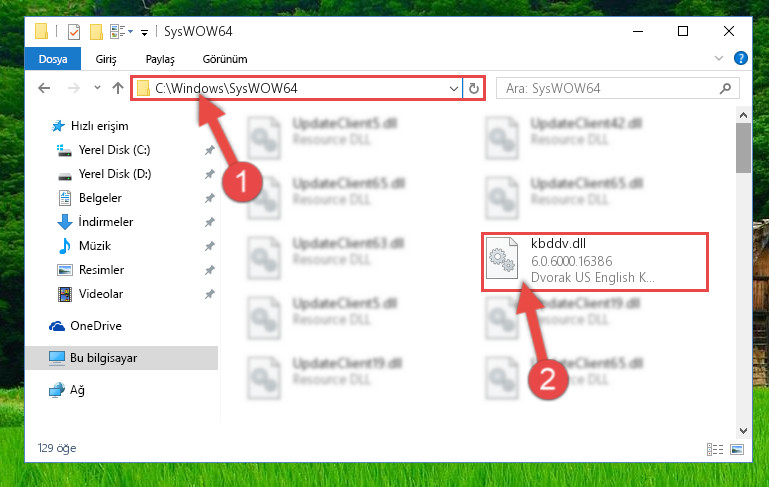Click the vertical scrollbar thumb
This screenshot has height=487, width=769.
[743, 148]
